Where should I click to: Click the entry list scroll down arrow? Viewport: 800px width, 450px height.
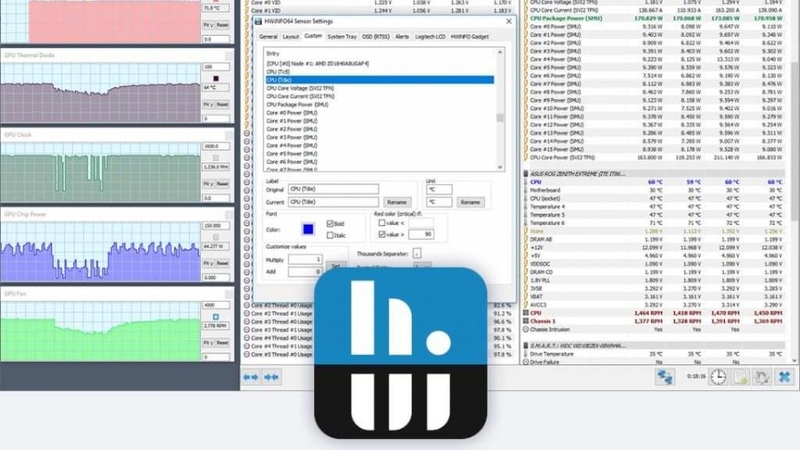pos(500,167)
